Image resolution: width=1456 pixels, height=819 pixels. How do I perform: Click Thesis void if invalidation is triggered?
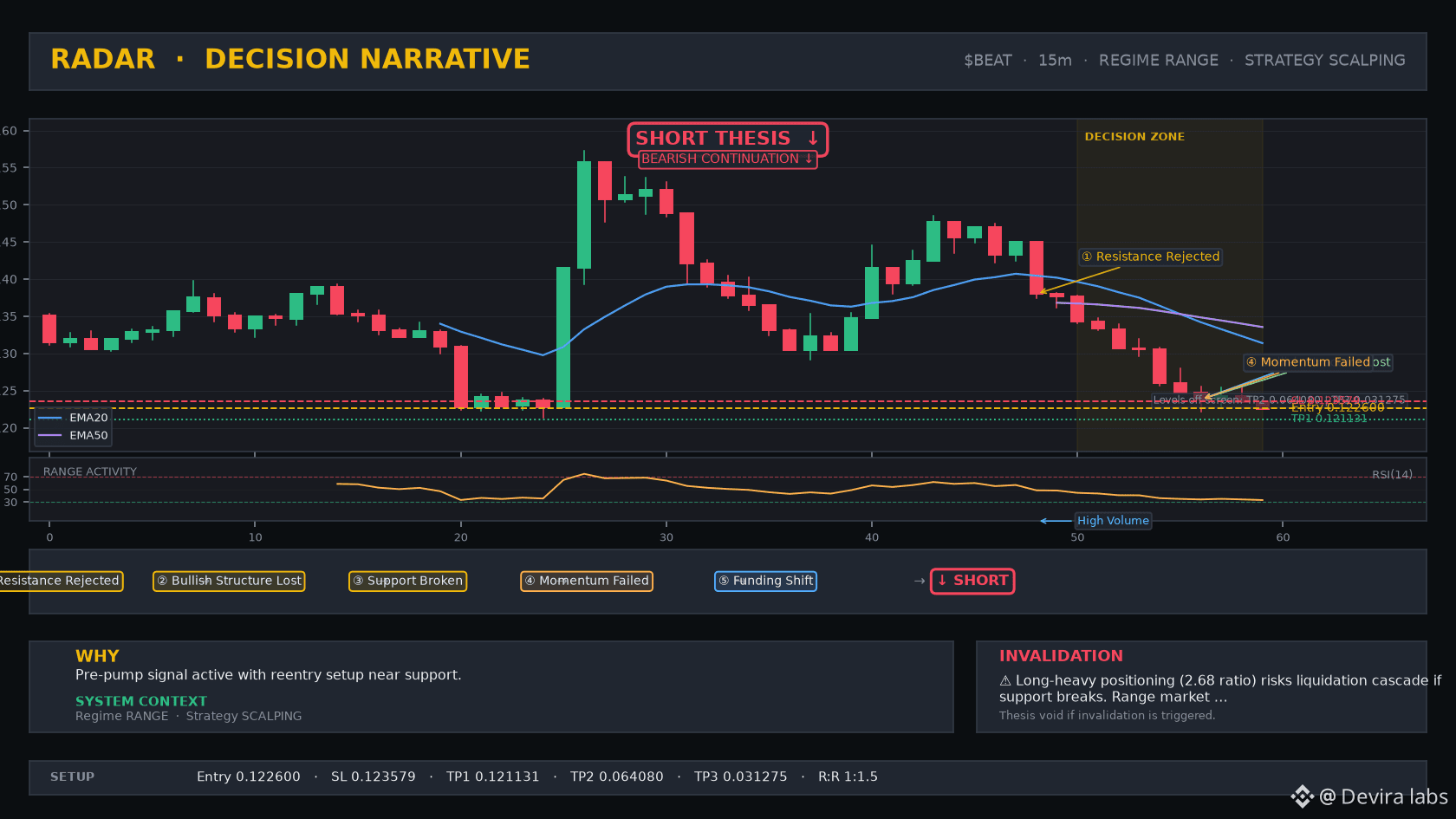(x=1107, y=715)
